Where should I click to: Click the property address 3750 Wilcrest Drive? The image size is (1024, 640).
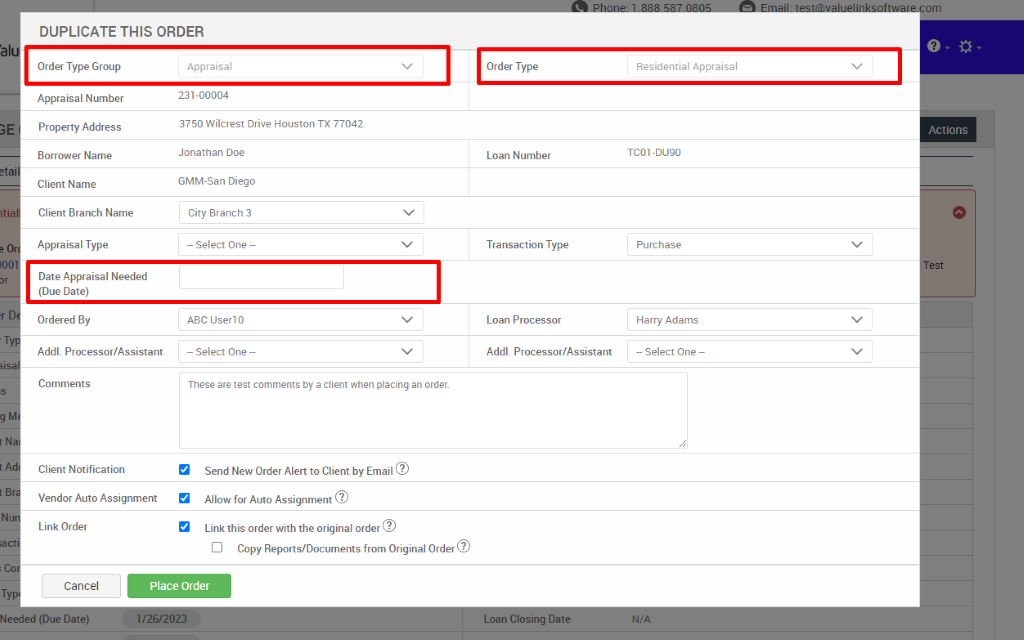pyautogui.click(x=271, y=123)
